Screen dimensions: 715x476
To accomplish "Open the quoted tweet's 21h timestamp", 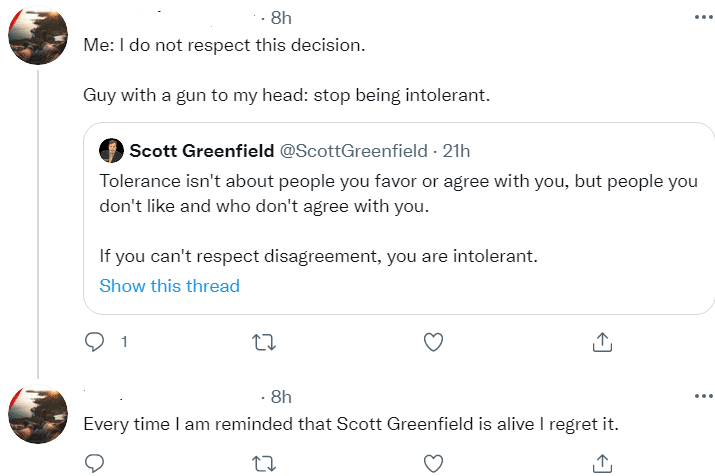I will point(456,151).
